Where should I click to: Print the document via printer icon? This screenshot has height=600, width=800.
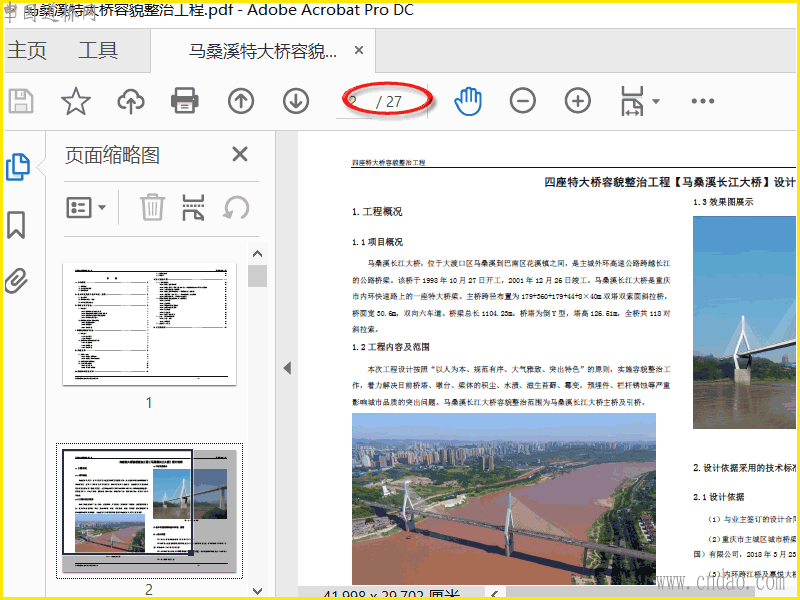[185, 101]
